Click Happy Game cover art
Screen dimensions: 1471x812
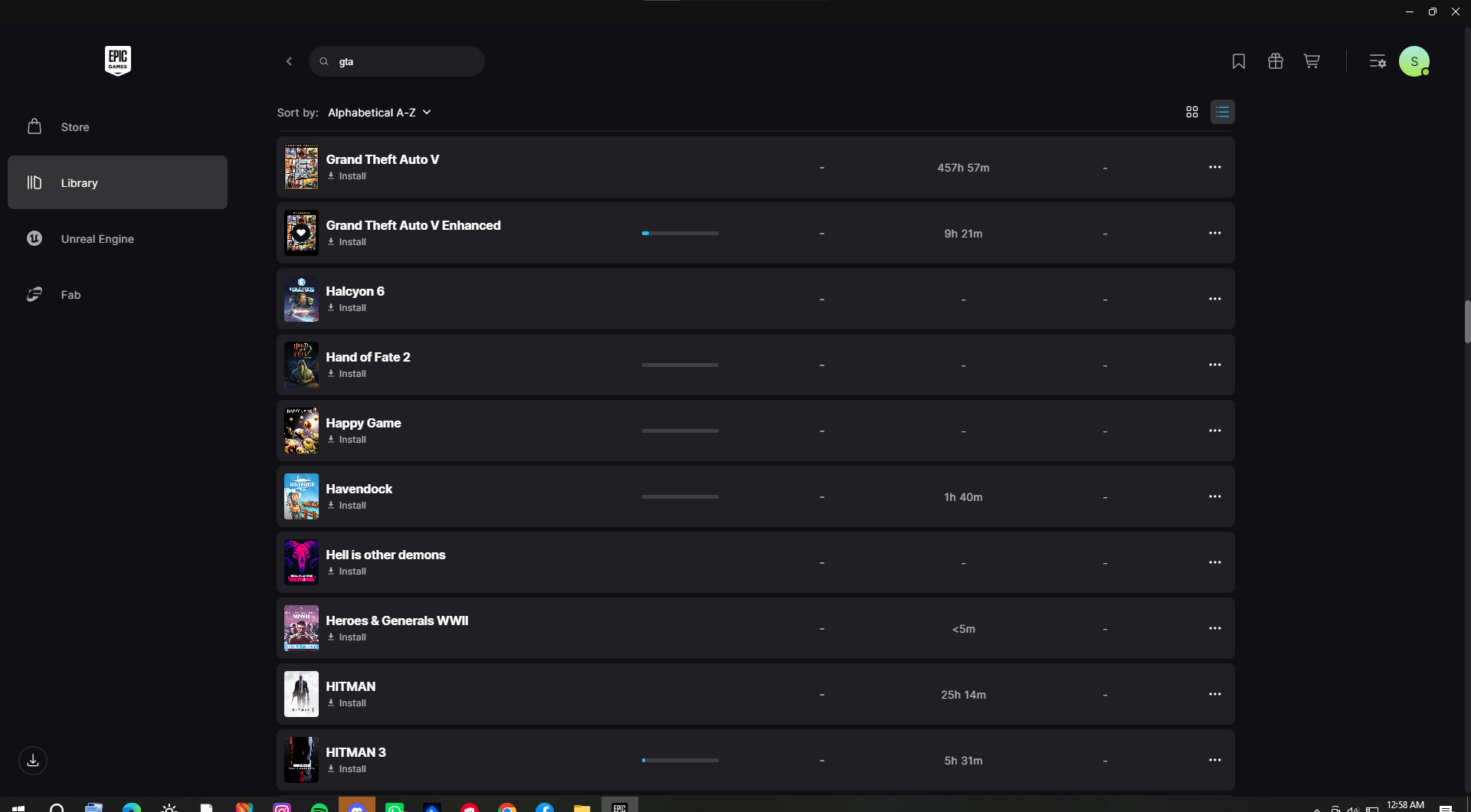pos(301,431)
